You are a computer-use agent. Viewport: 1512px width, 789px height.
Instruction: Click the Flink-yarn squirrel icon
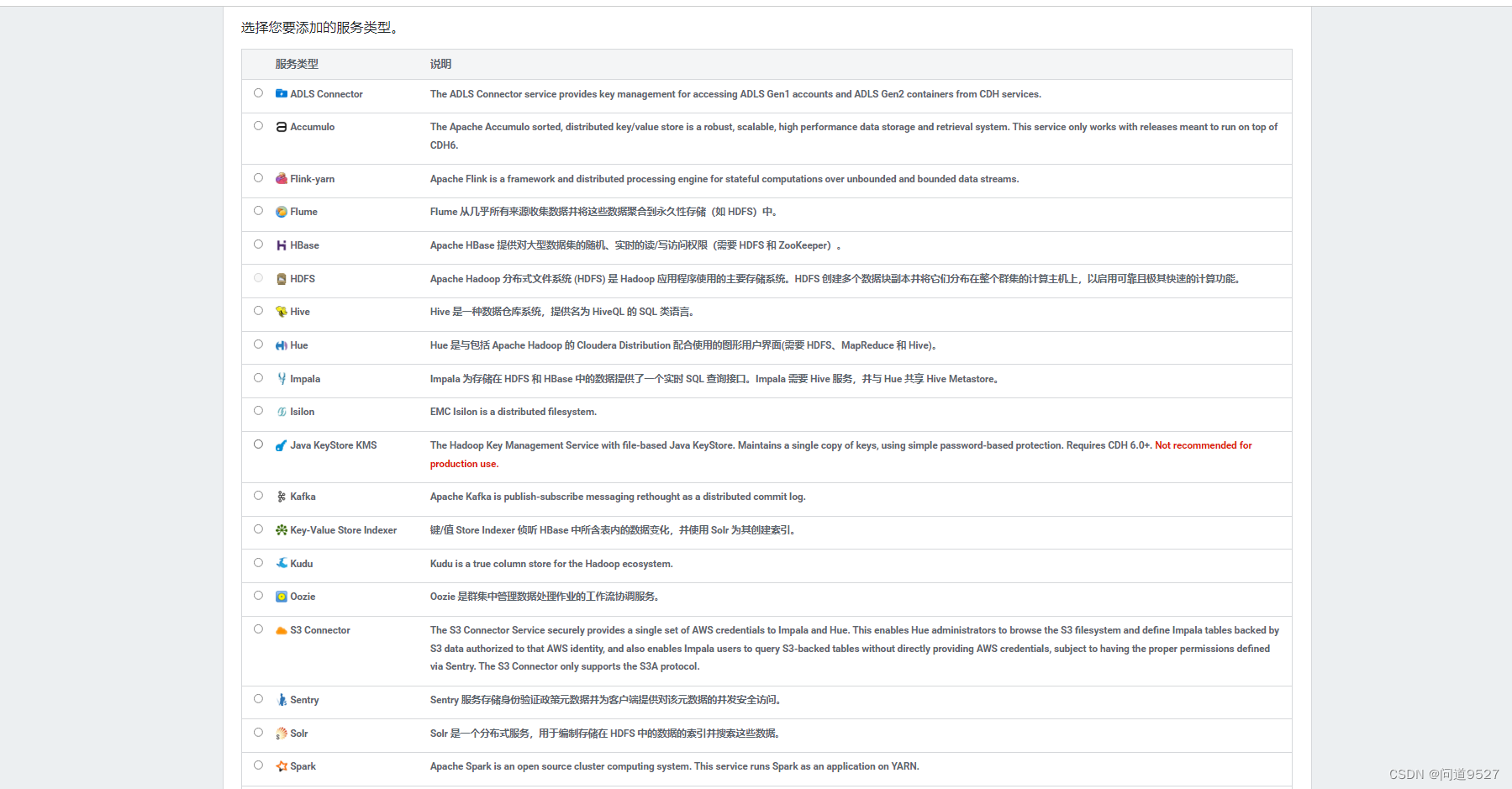click(x=282, y=179)
